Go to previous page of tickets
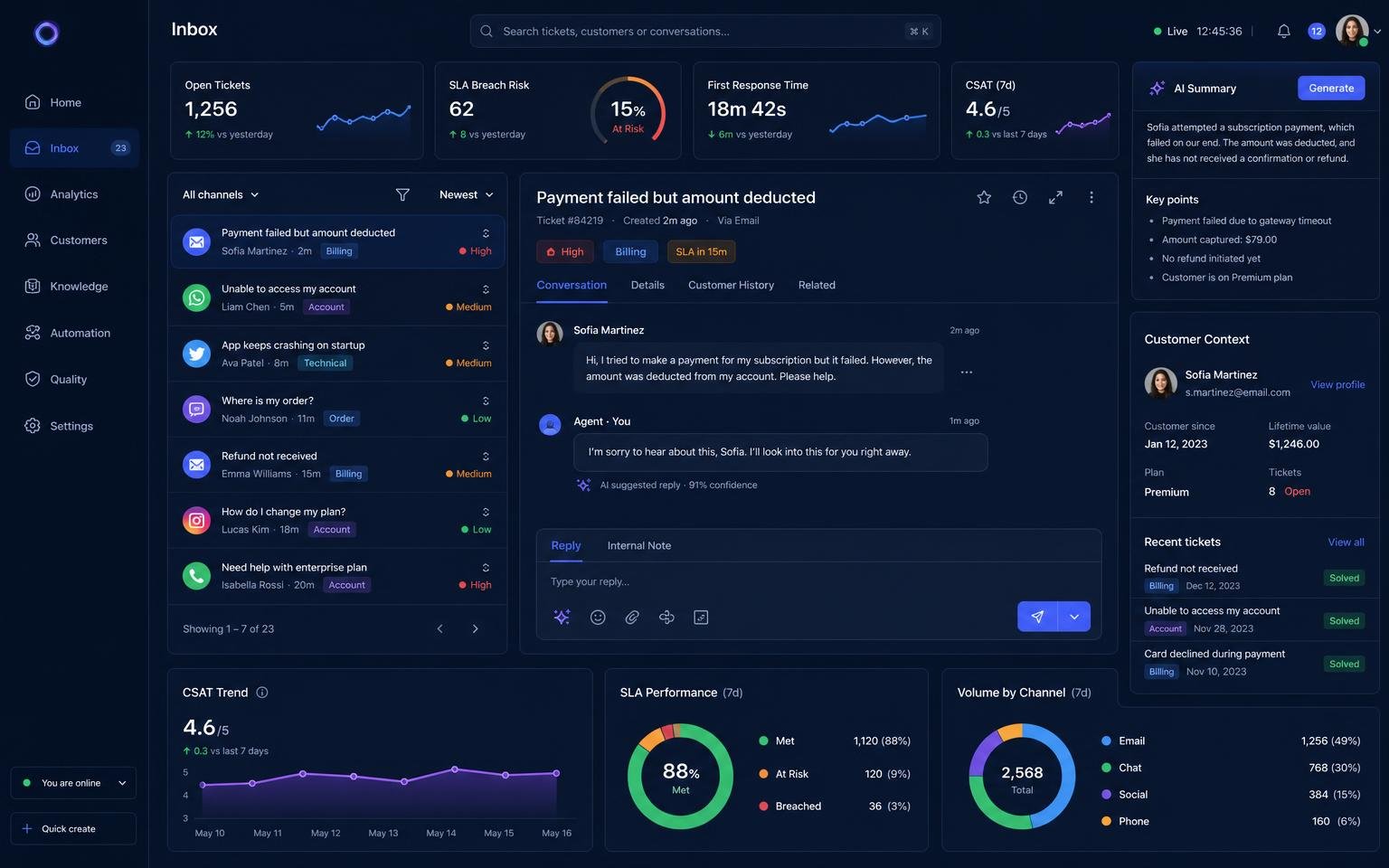Screen dimensions: 1389x868 (x=440, y=628)
